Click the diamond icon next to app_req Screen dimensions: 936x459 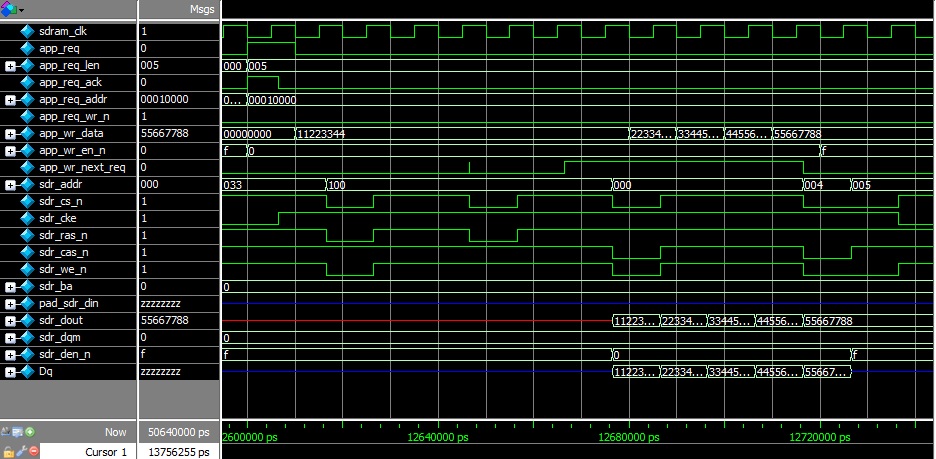coord(27,48)
